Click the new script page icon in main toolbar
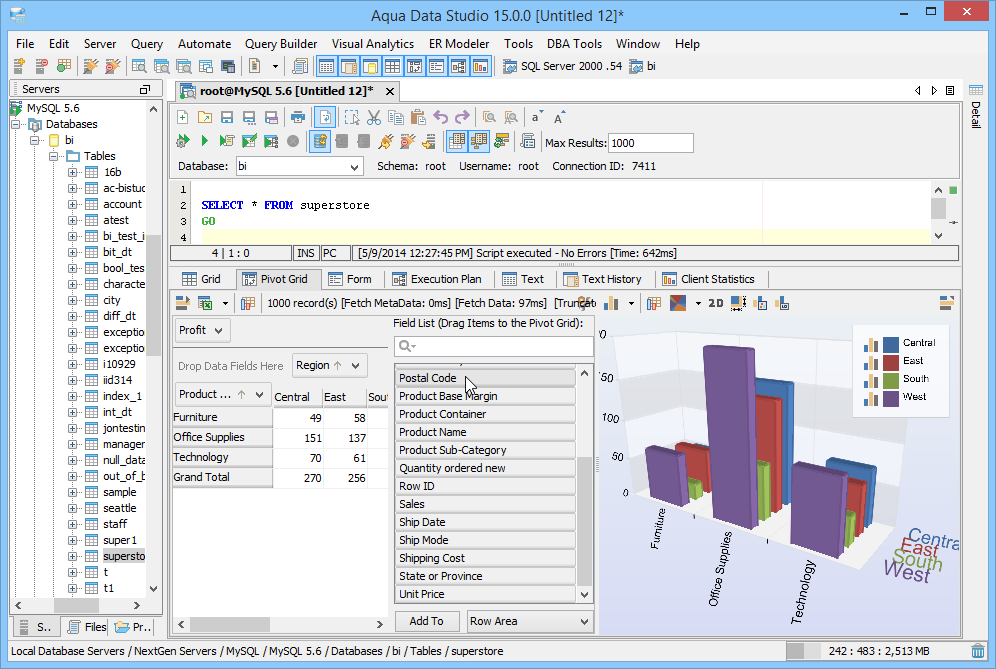The image size is (996, 669). point(255,66)
